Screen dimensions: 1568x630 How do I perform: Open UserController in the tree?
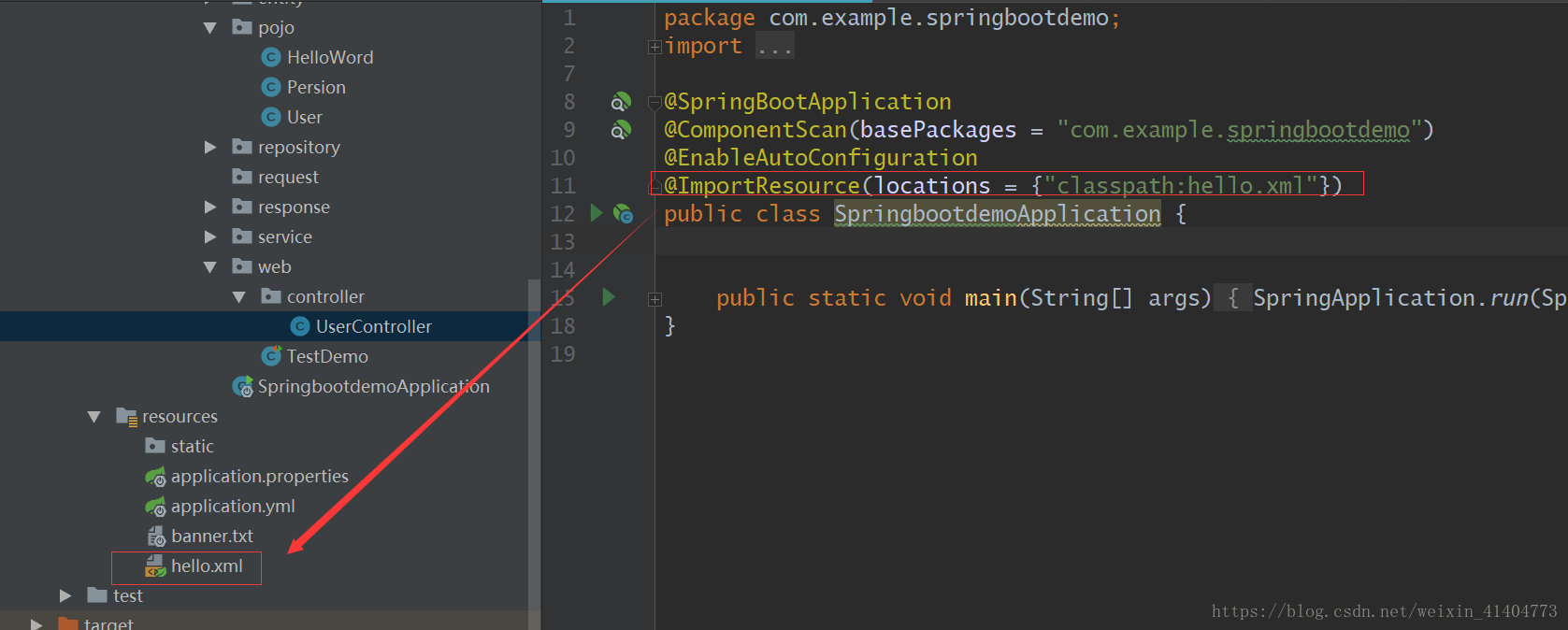coord(374,326)
